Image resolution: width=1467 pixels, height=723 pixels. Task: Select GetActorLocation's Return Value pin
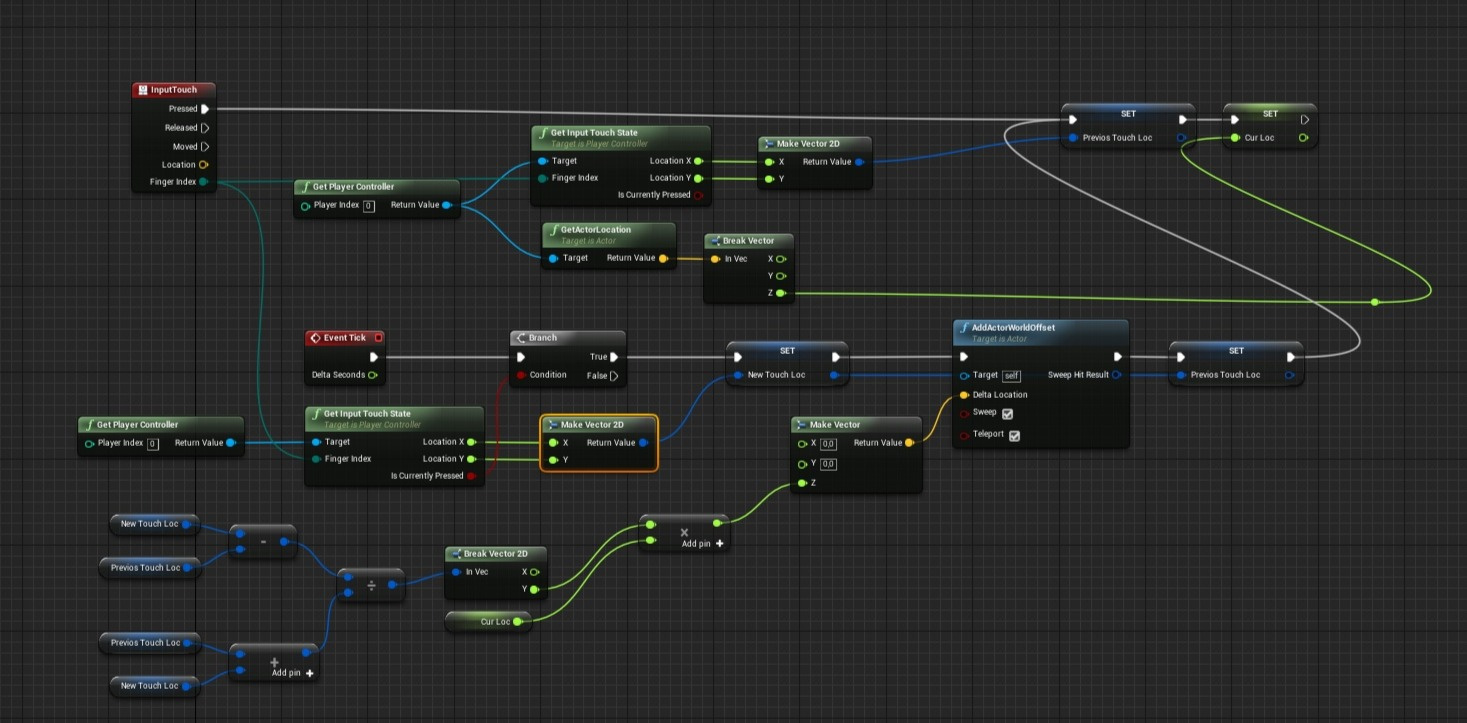tap(663, 258)
